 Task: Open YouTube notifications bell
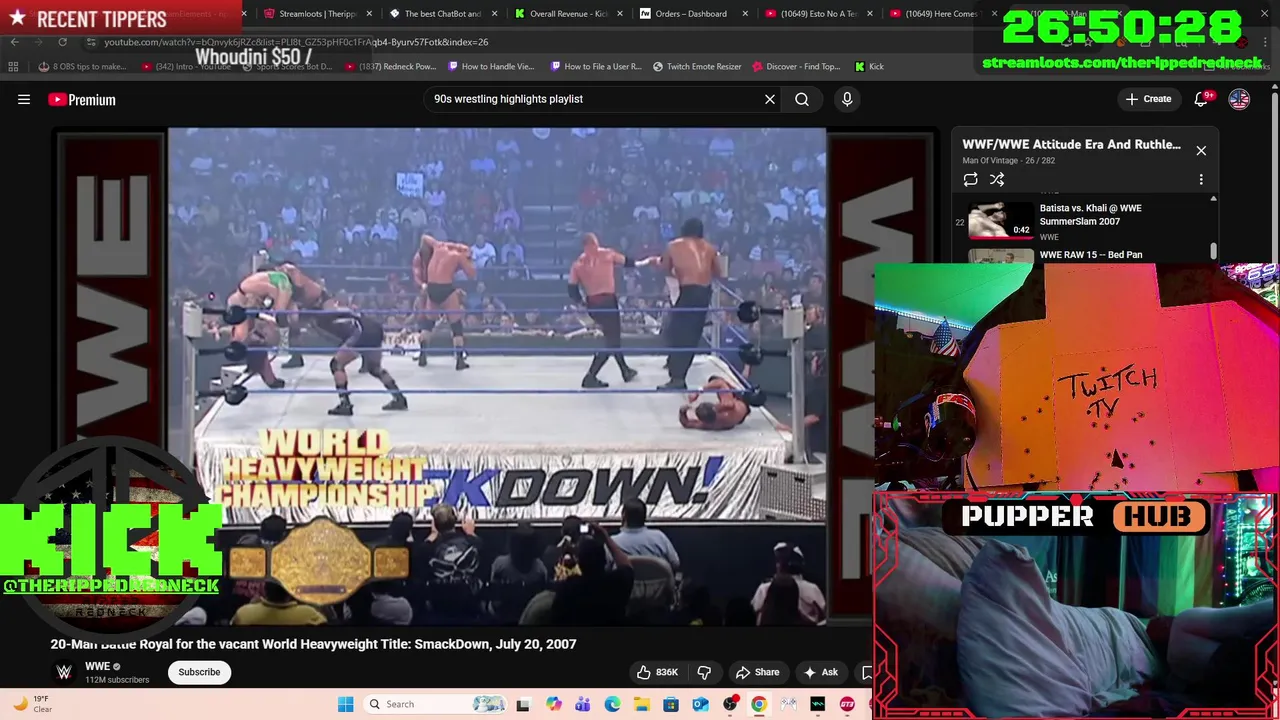coord(1201,99)
